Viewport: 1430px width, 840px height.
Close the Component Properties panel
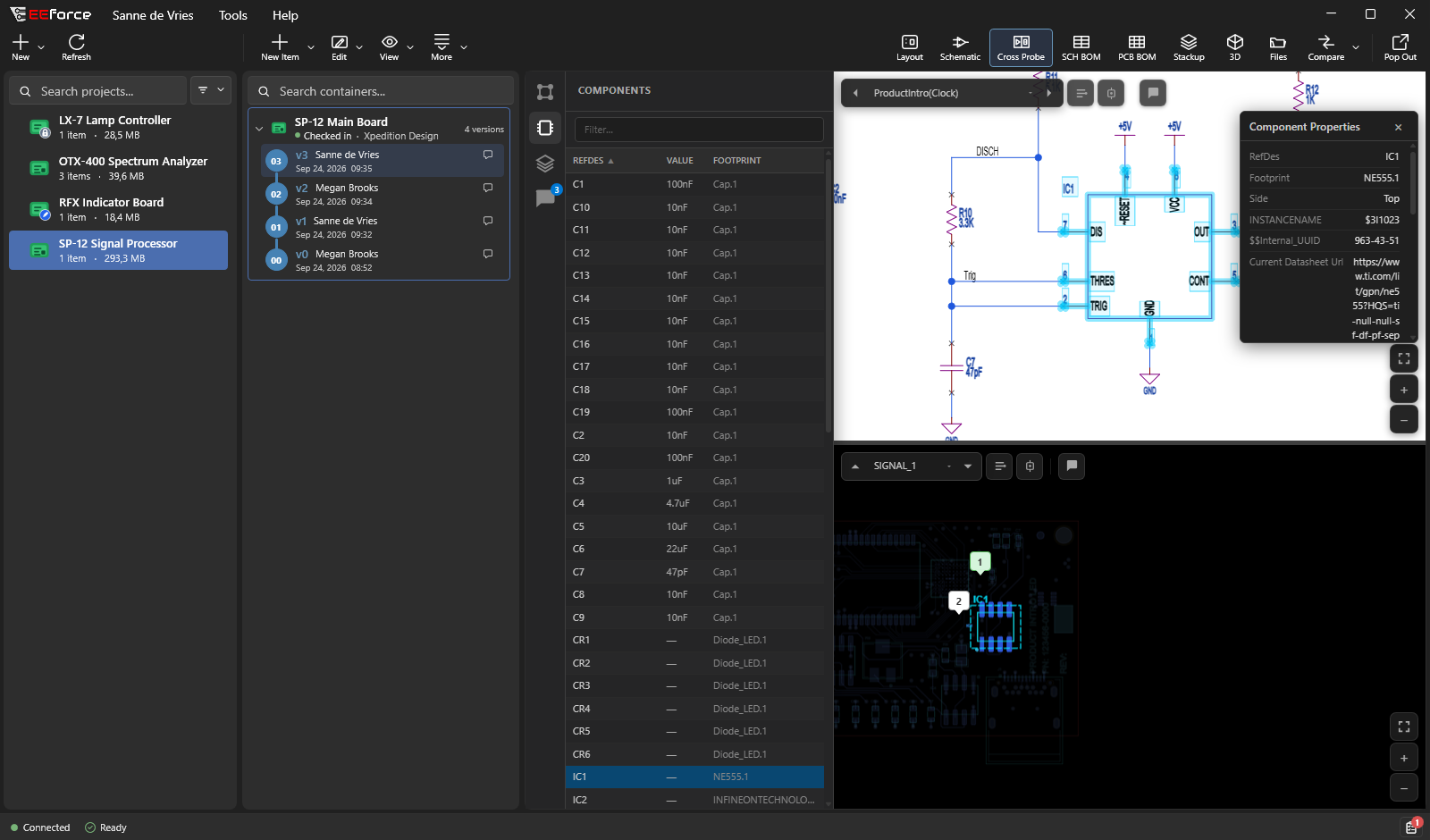[1398, 127]
